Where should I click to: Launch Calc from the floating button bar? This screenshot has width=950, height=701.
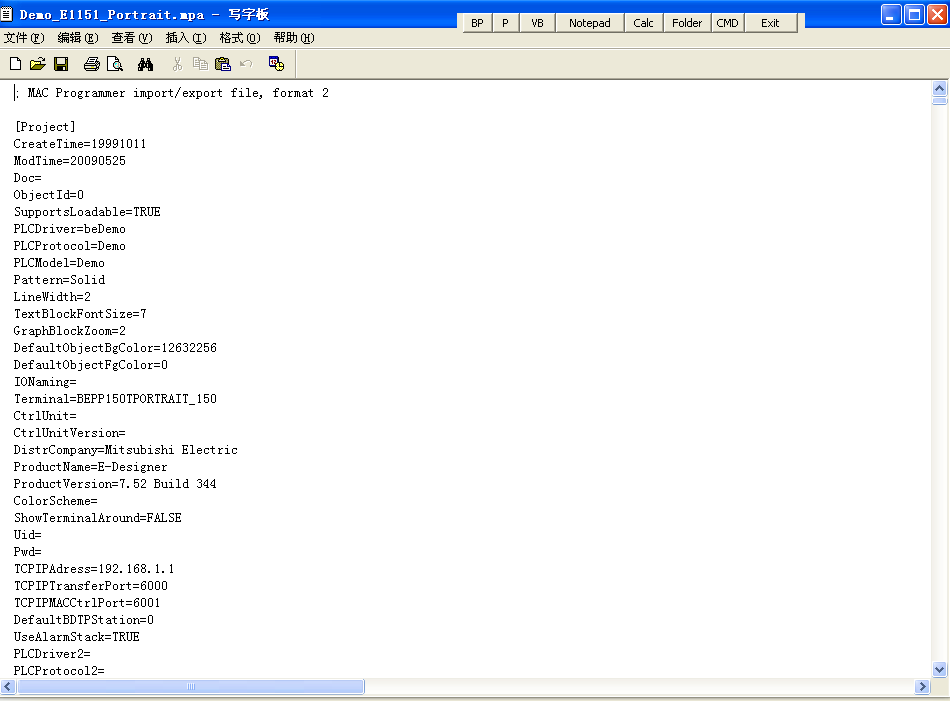coord(644,23)
